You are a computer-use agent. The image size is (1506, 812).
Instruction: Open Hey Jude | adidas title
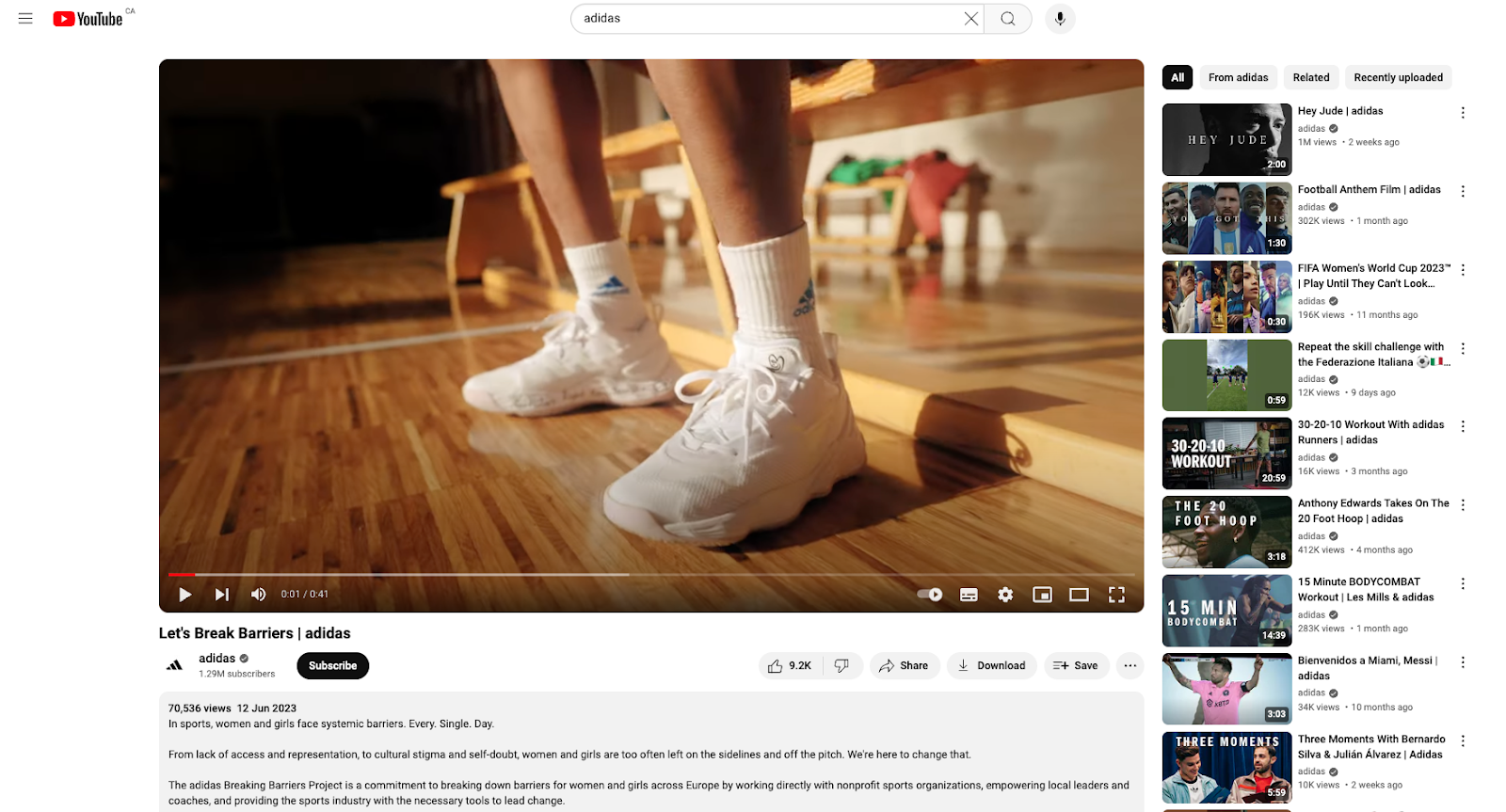pyautogui.click(x=1340, y=111)
